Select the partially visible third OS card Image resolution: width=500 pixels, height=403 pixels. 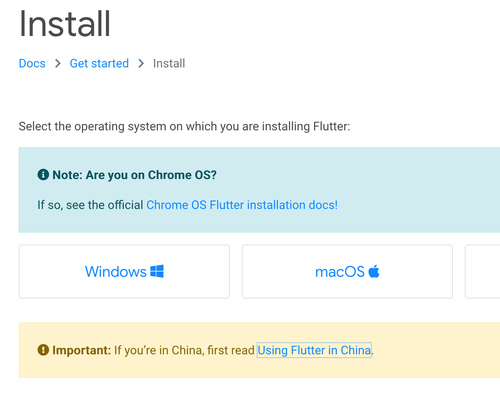pyautogui.click(x=482, y=271)
